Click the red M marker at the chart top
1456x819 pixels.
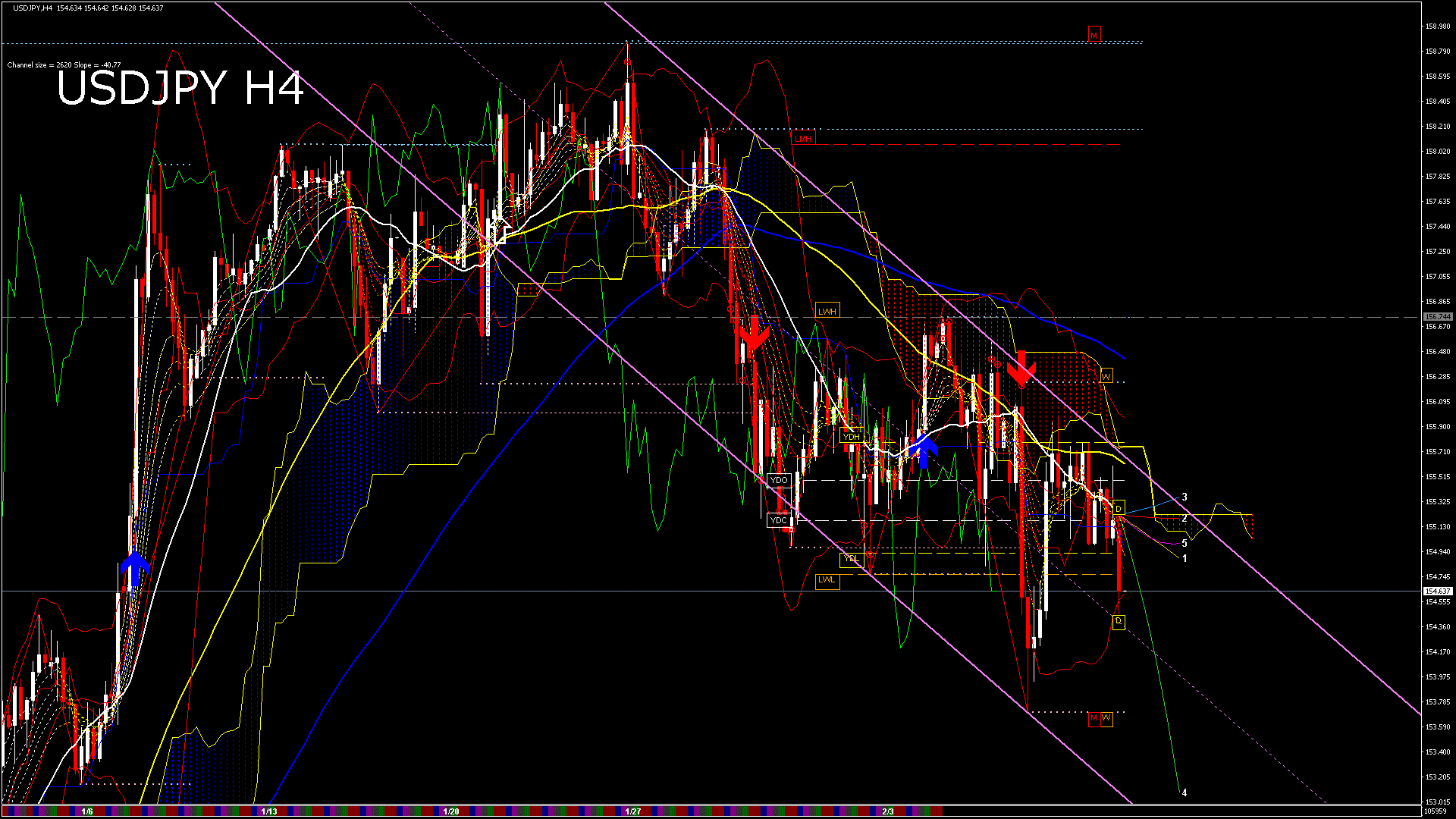[1094, 35]
